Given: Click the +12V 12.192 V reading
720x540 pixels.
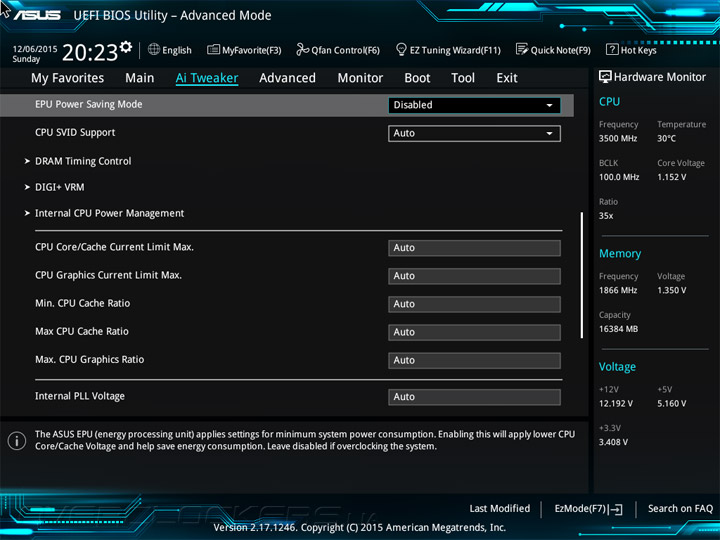Looking at the screenshot, I should pos(616,404).
